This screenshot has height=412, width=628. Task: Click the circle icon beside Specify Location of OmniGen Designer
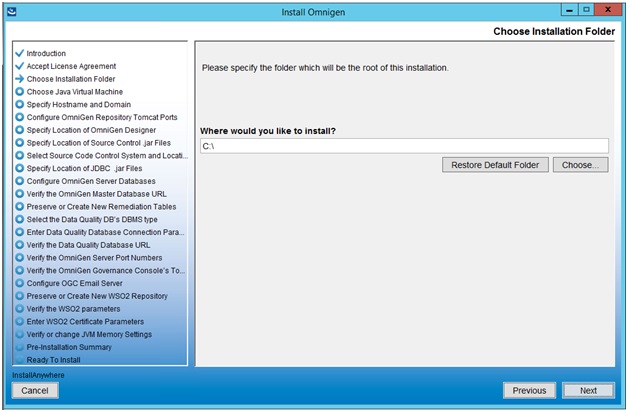tap(19, 130)
